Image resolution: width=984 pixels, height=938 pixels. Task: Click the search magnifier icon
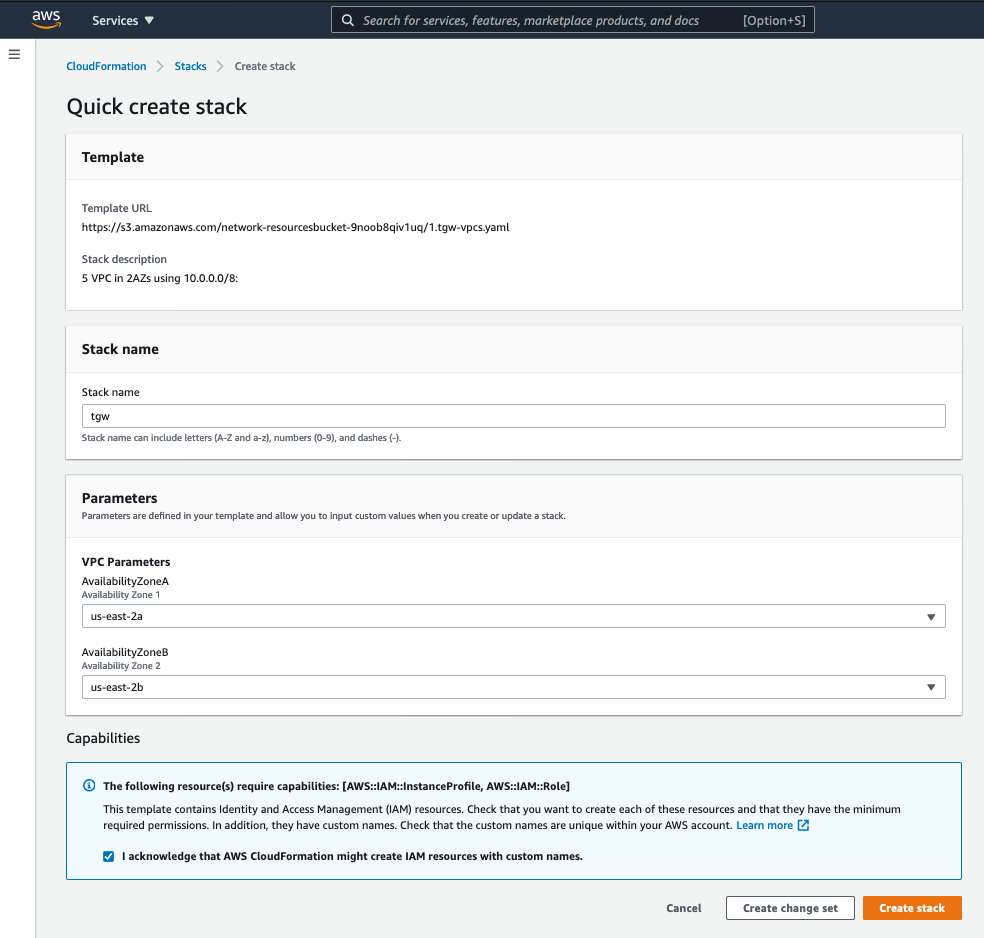pos(347,20)
